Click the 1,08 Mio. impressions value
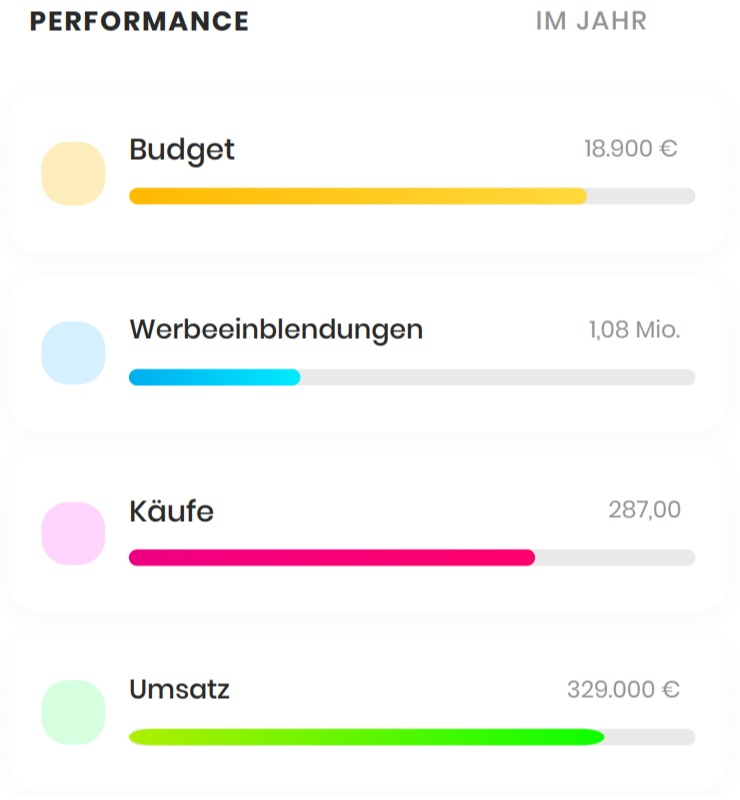 click(x=634, y=330)
